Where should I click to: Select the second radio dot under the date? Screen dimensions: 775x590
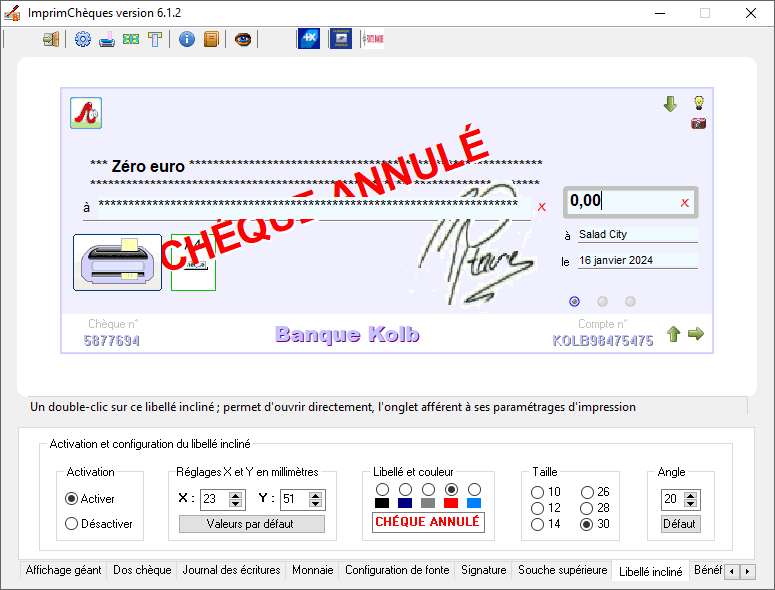(x=602, y=301)
